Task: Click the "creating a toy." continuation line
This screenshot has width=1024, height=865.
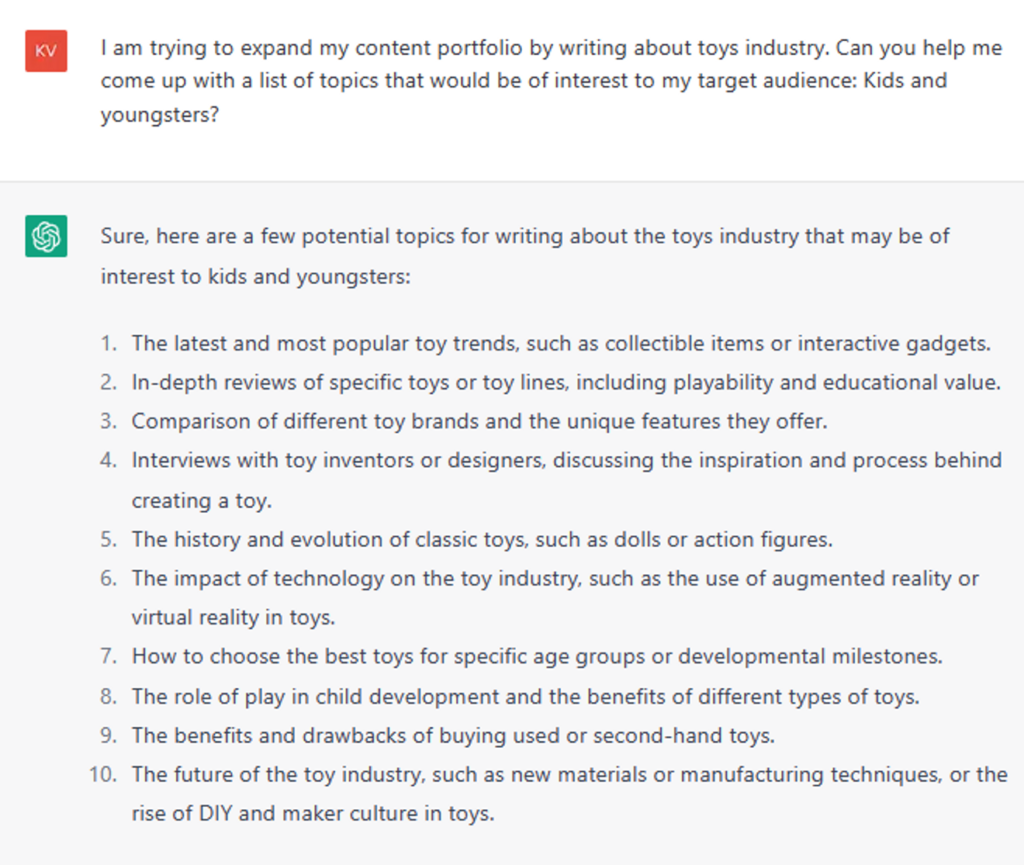Action: point(202,501)
